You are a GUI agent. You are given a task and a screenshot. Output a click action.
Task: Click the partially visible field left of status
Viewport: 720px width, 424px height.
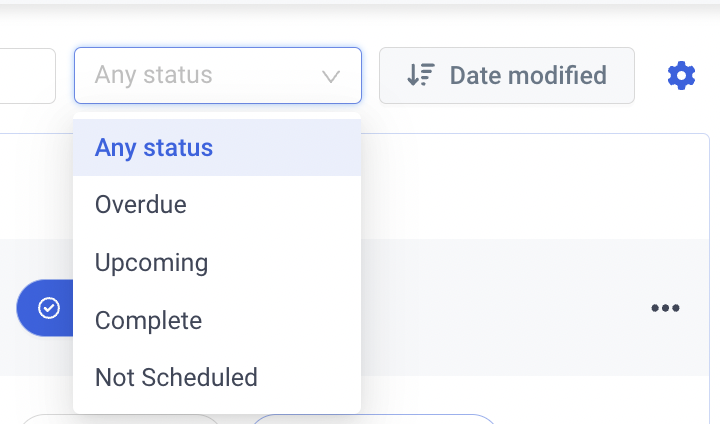[28, 76]
